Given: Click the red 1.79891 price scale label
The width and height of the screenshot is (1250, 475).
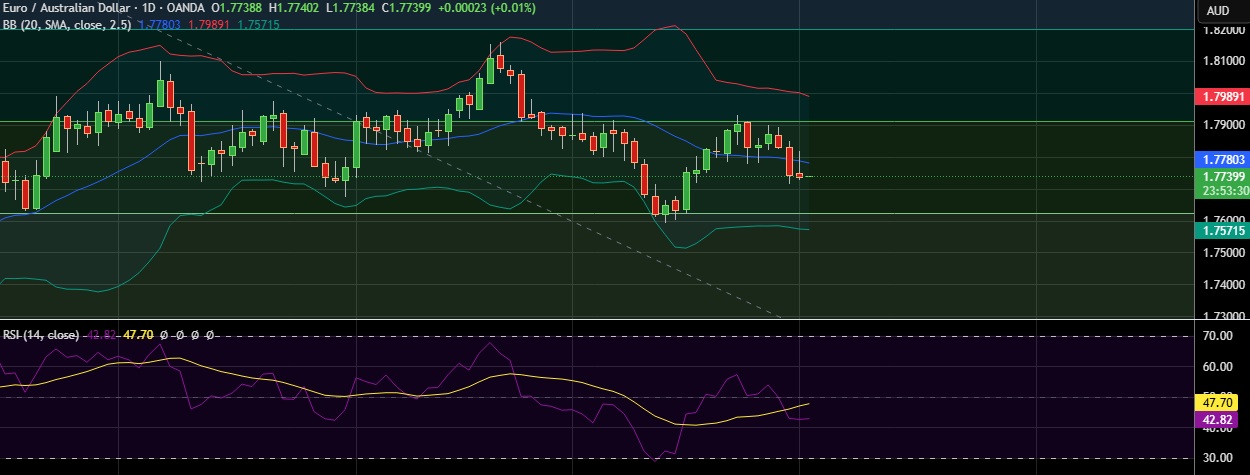Looking at the screenshot, I should point(1221,97).
